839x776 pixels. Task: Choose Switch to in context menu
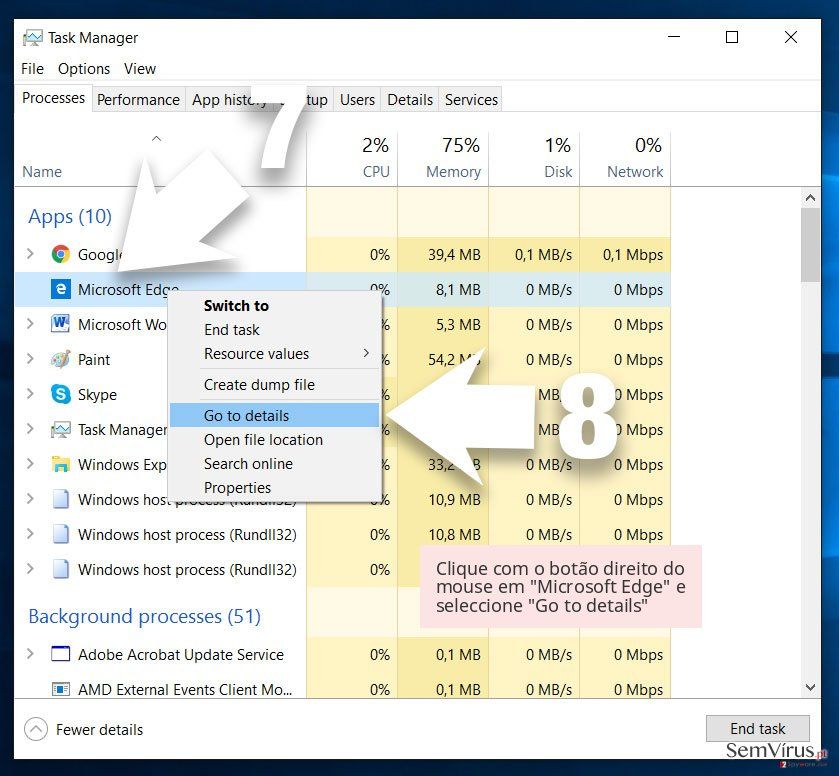coord(274,306)
